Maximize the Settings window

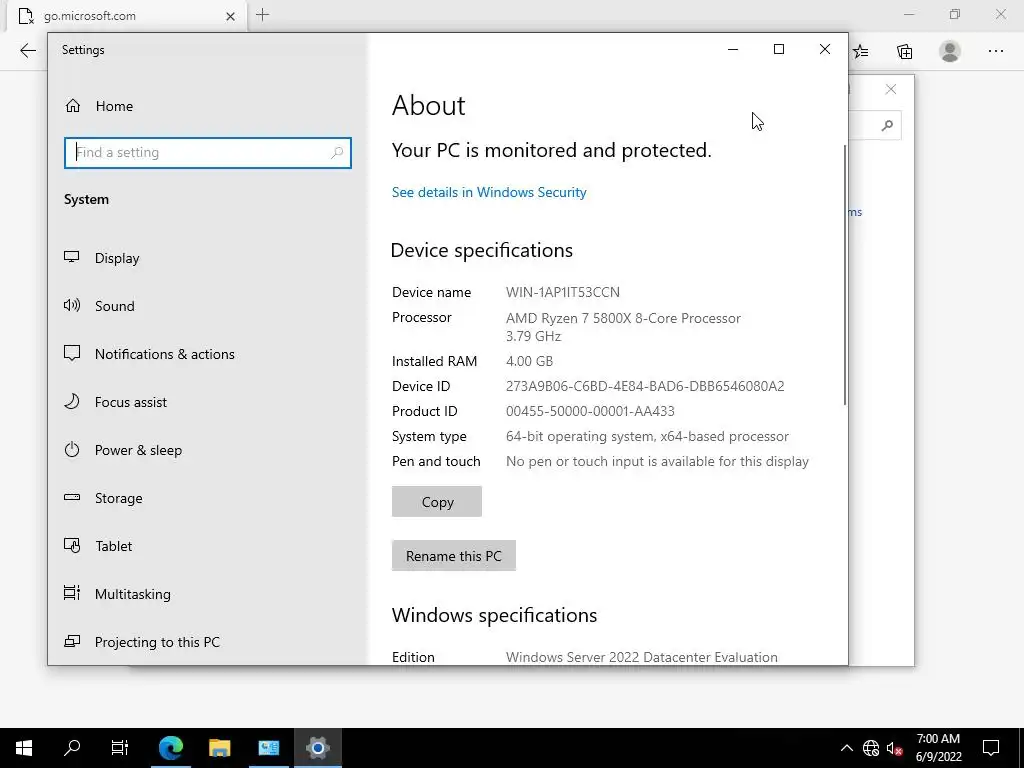[778, 50]
